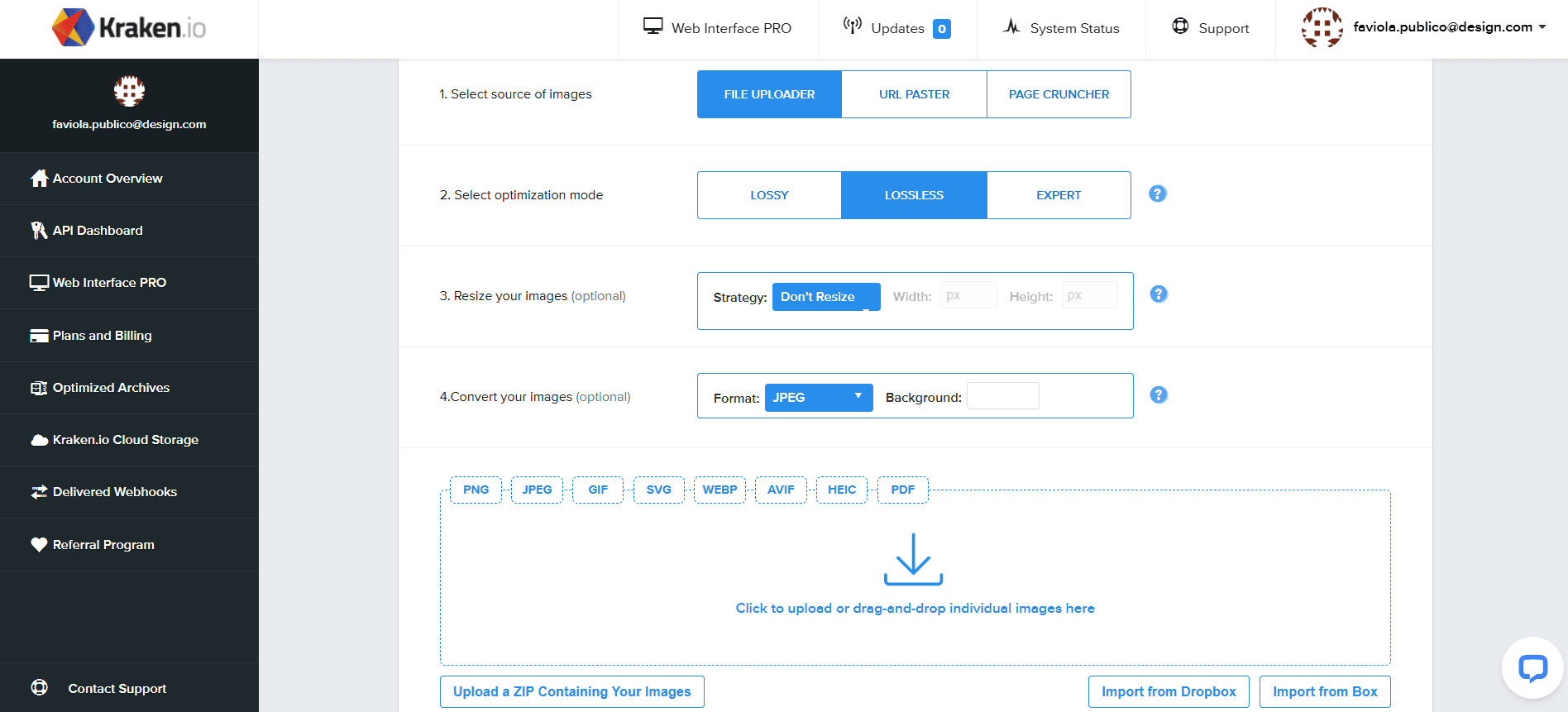Open the help icon for resize images

tap(1159, 294)
